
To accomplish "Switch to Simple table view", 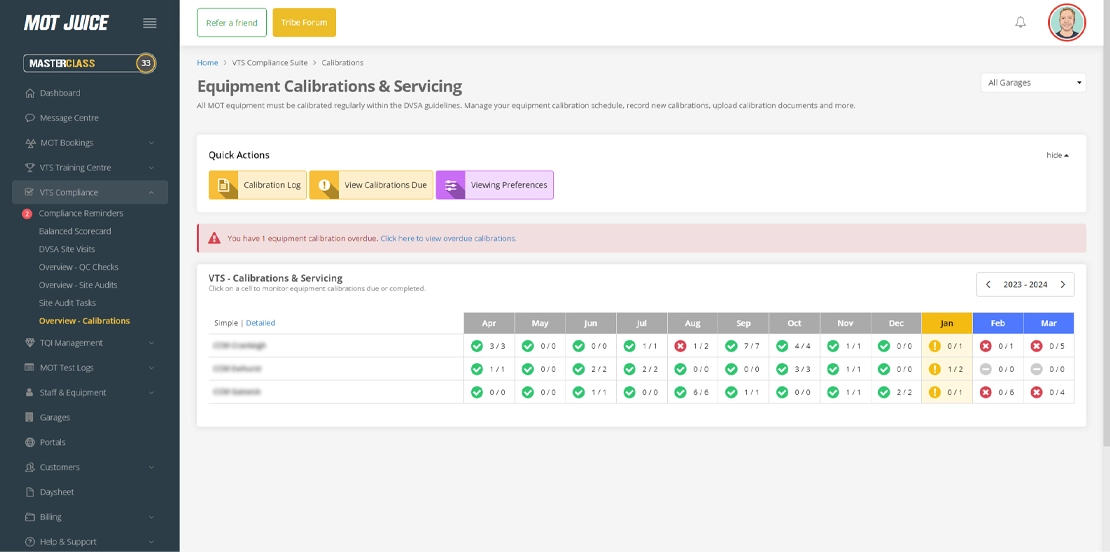I will 226,323.
